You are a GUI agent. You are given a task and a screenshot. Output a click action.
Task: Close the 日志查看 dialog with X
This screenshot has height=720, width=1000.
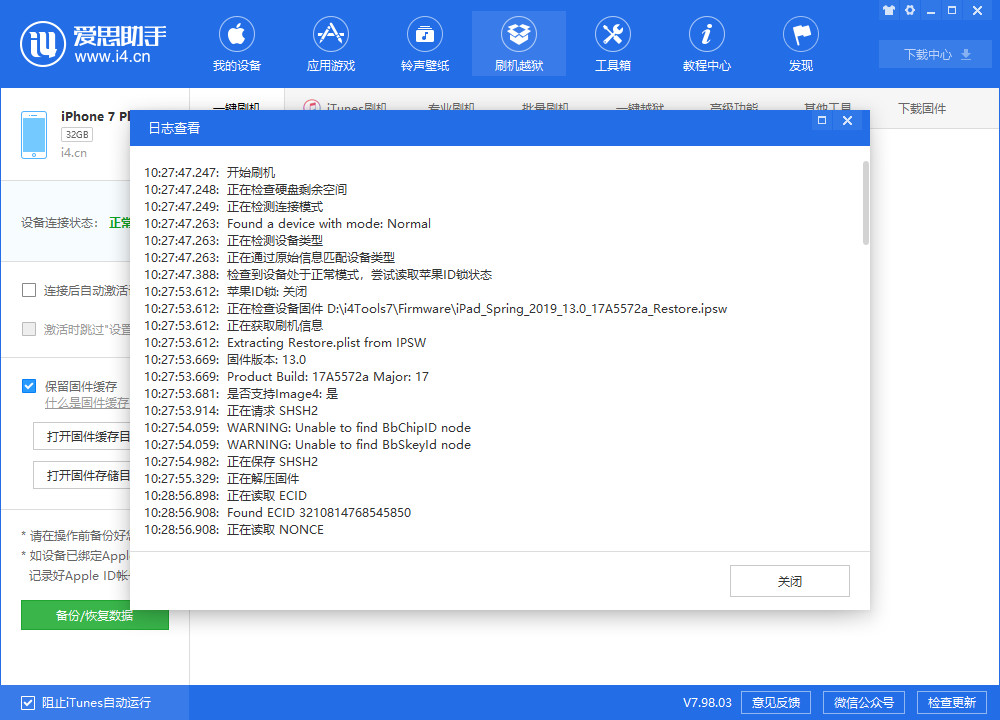[848, 120]
